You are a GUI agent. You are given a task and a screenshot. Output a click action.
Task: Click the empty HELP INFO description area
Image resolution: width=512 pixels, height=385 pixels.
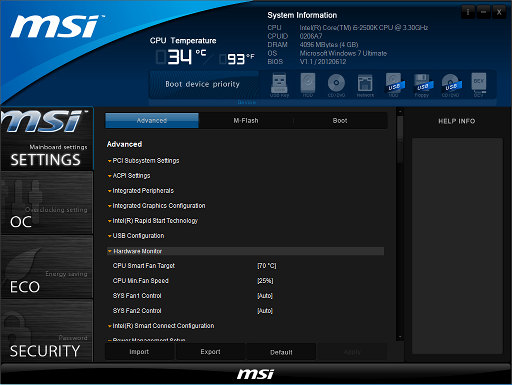coord(457,246)
